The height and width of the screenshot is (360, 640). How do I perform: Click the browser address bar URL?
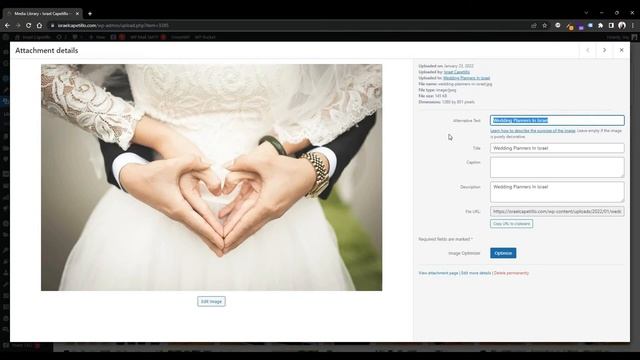(x=113, y=25)
